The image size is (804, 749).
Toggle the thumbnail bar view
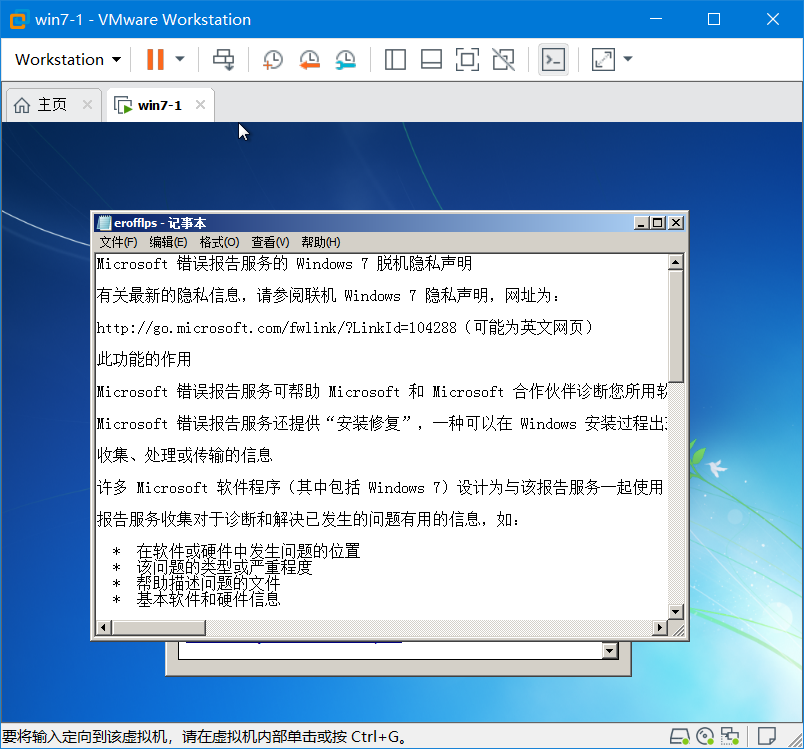click(x=431, y=59)
